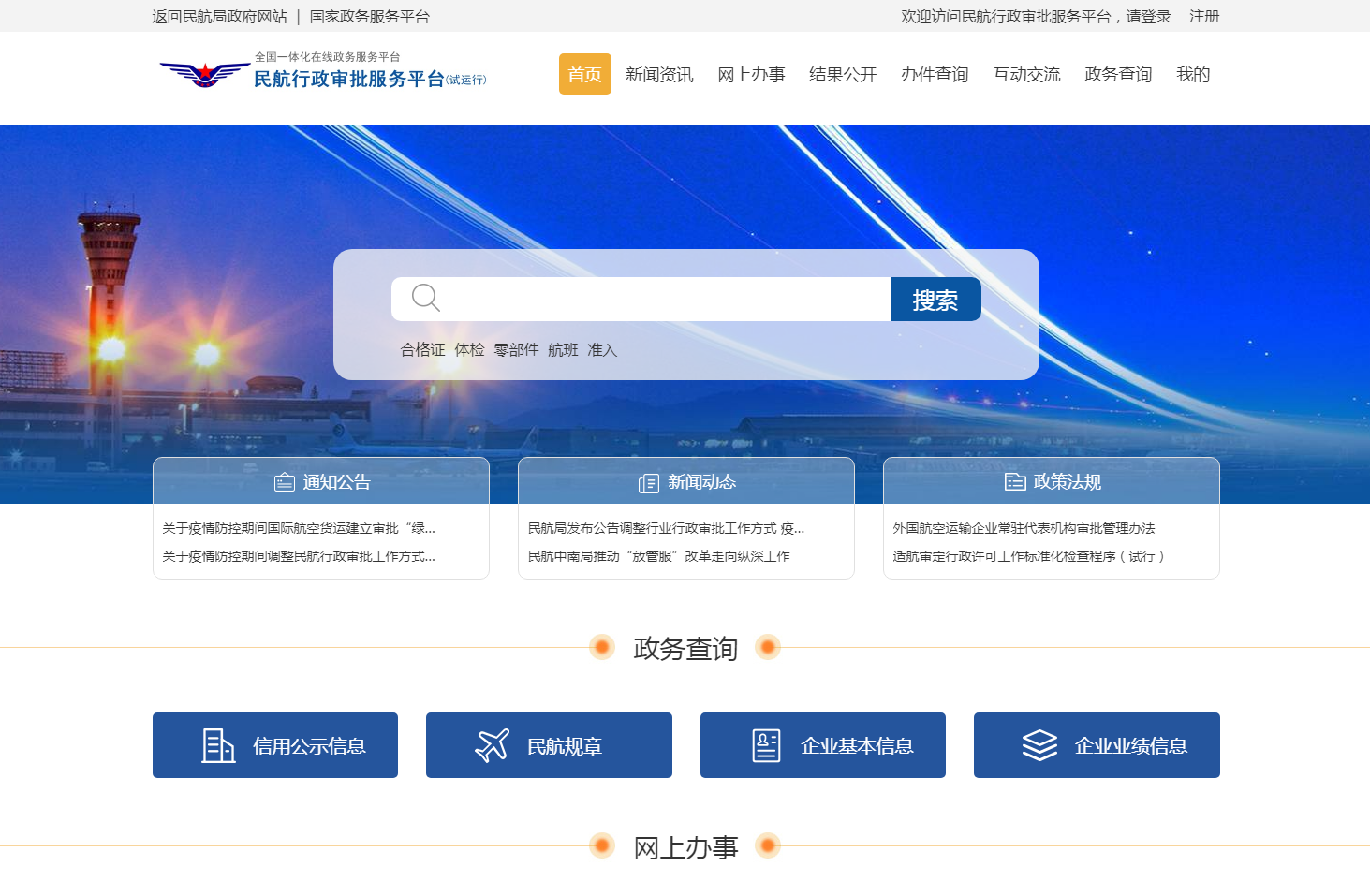Click the CAAC winged logo emblem
Viewport: 1370px width, 896px height.
(x=205, y=74)
